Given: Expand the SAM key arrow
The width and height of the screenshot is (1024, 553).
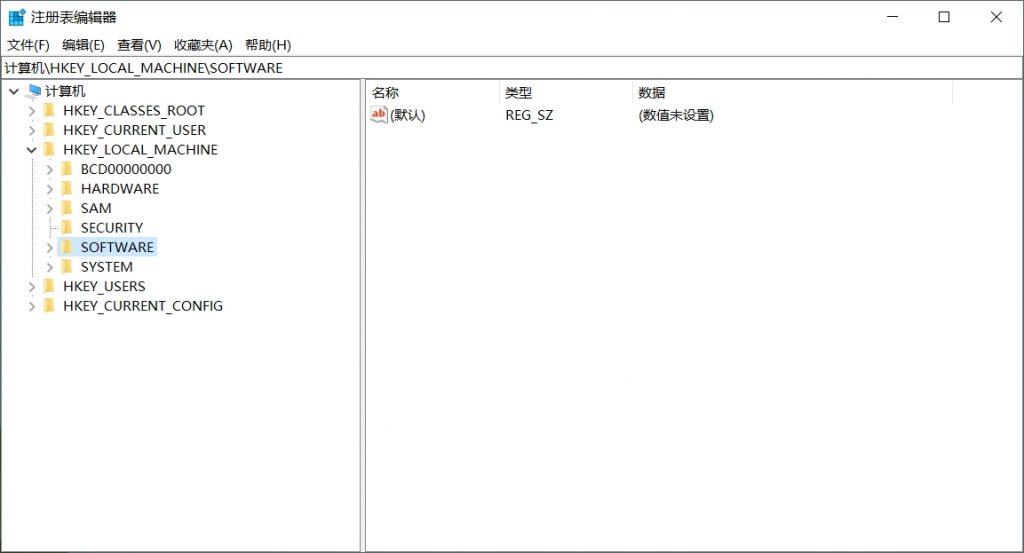Looking at the screenshot, I should (50, 209).
